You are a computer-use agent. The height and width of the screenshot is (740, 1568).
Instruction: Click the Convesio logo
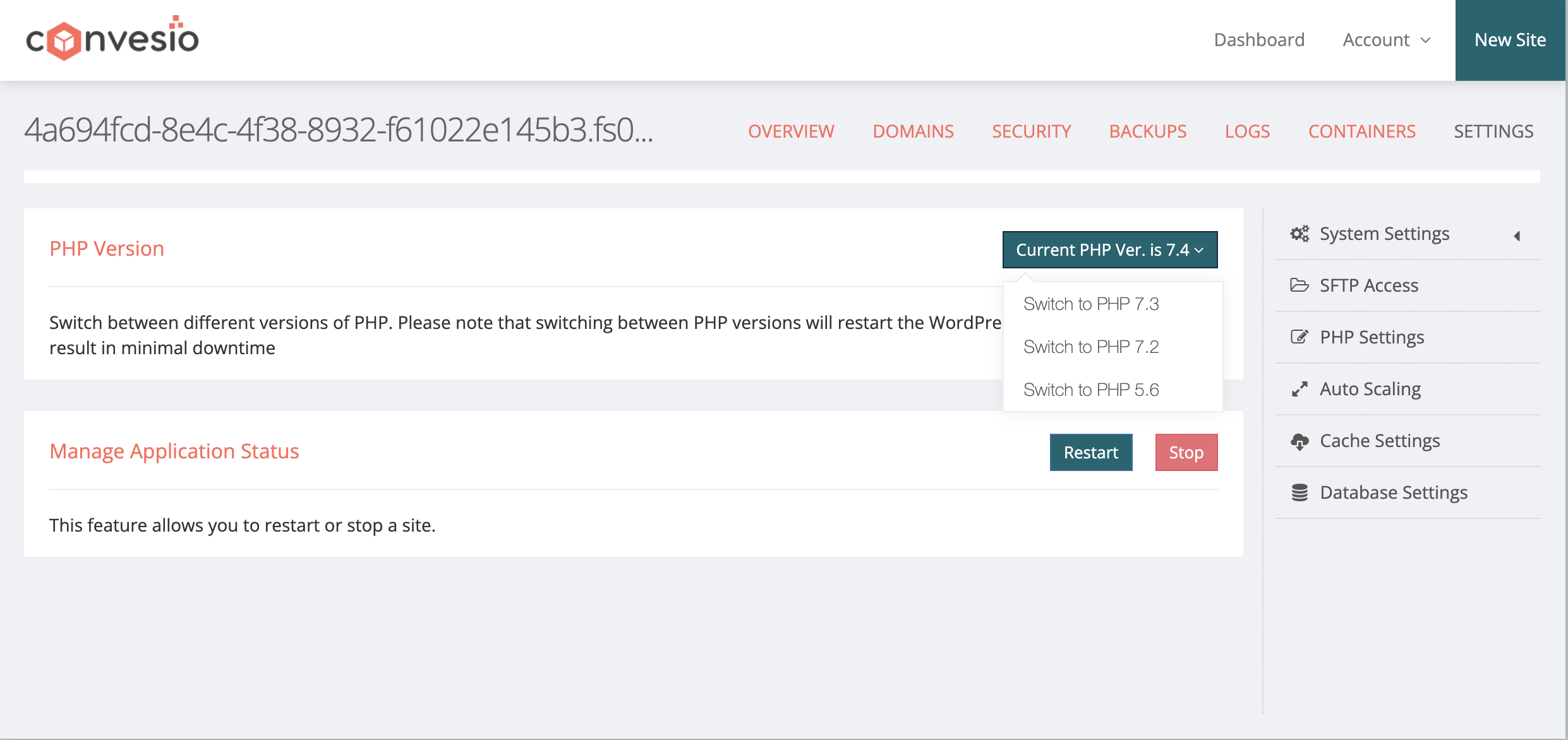click(x=112, y=39)
